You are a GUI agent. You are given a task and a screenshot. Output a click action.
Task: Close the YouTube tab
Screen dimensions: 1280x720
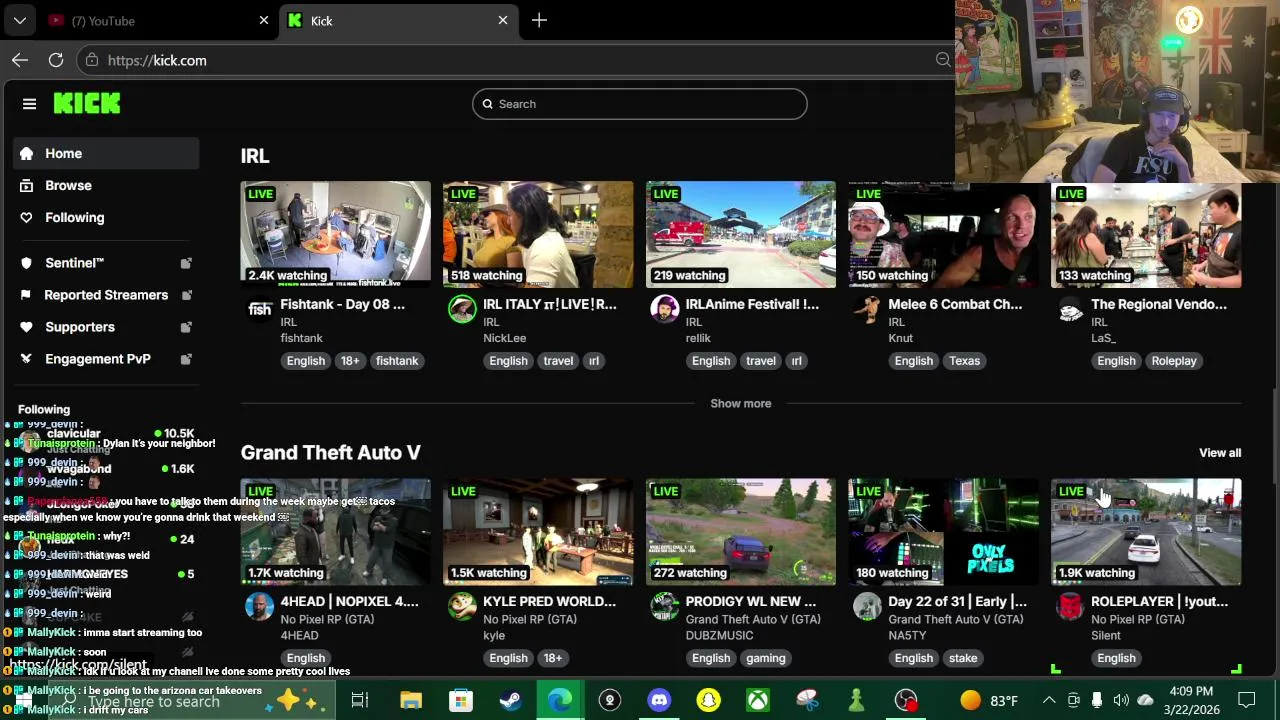(x=264, y=20)
